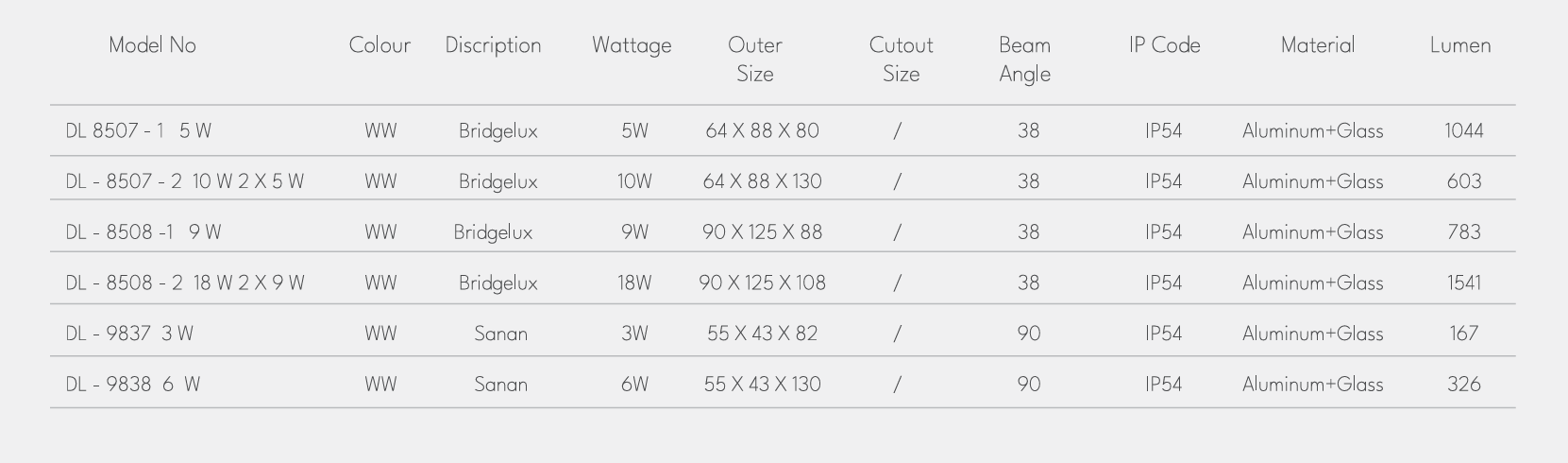Select the Colour column header
This screenshot has height=463, width=1568.
click(379, 45)
